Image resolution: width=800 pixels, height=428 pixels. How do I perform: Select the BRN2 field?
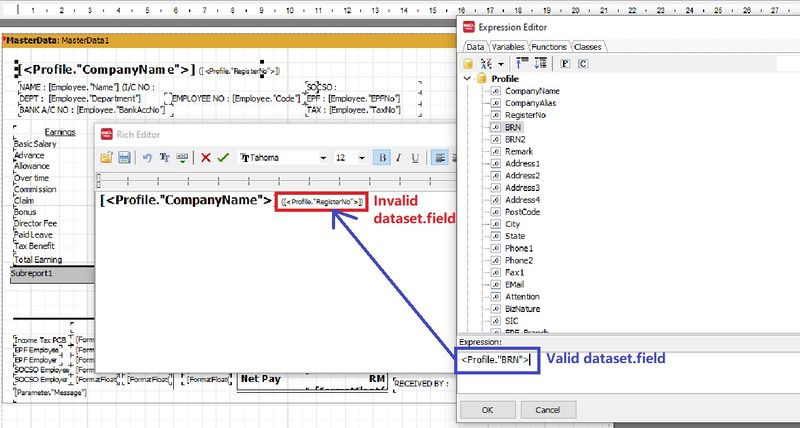click(x=515, y=139)
